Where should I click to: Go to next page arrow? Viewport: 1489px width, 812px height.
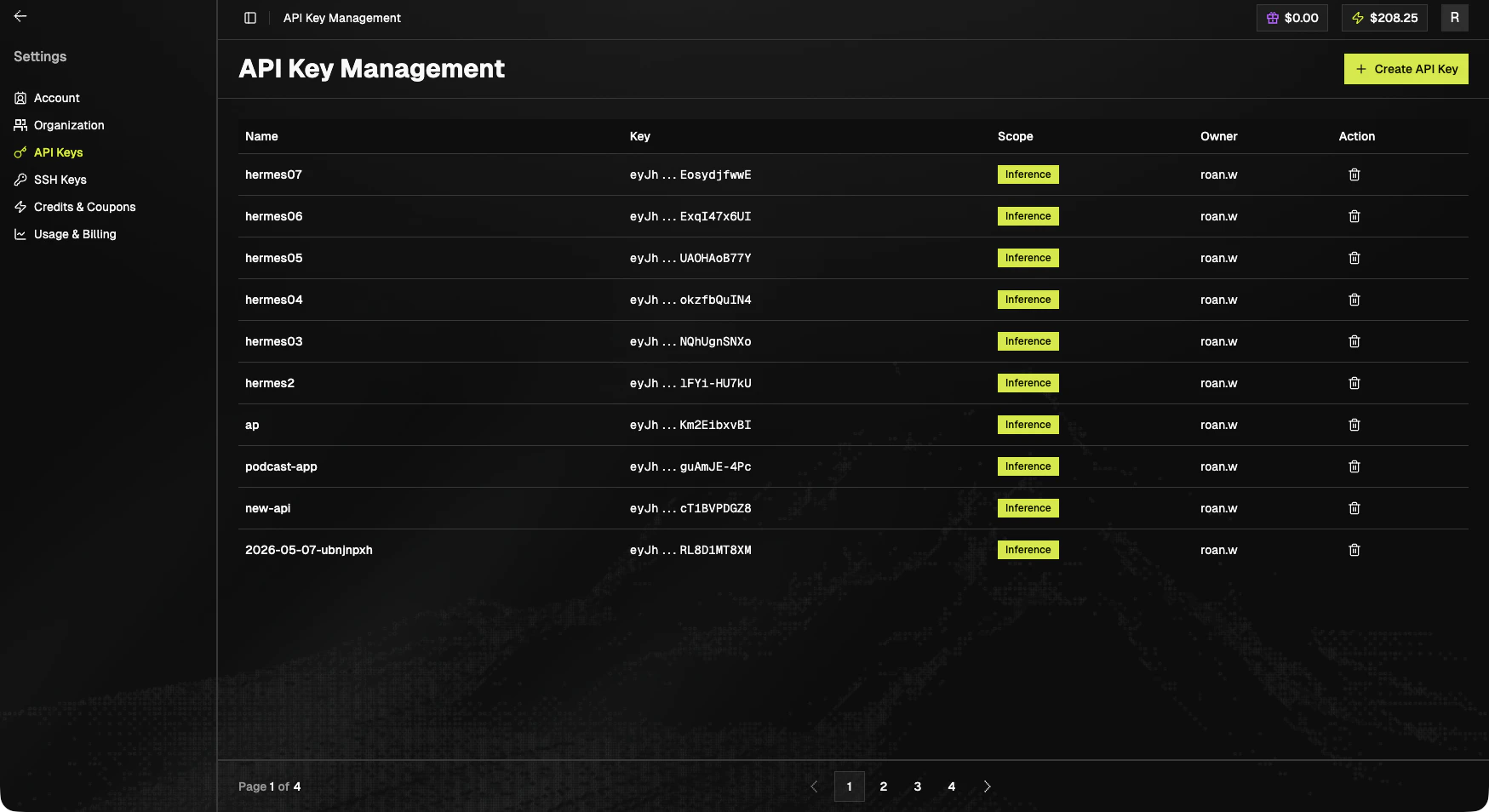tap(987, 786)
